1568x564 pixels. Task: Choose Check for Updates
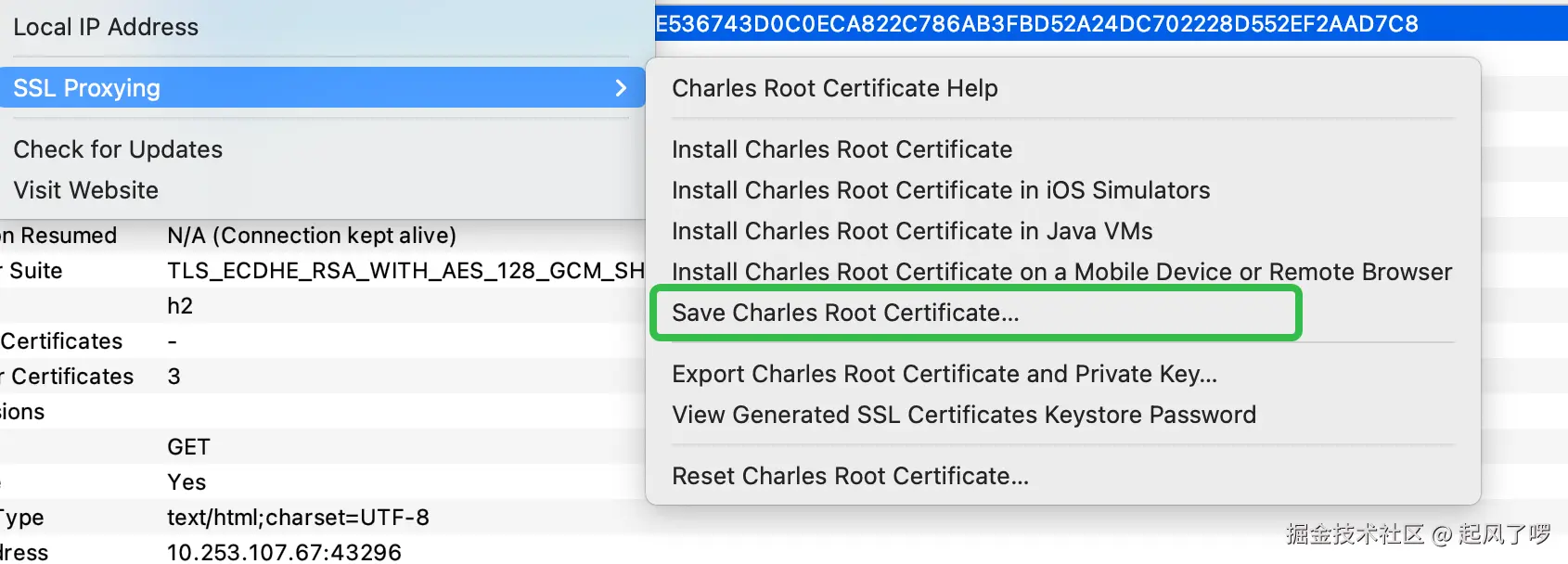point(118,149)
